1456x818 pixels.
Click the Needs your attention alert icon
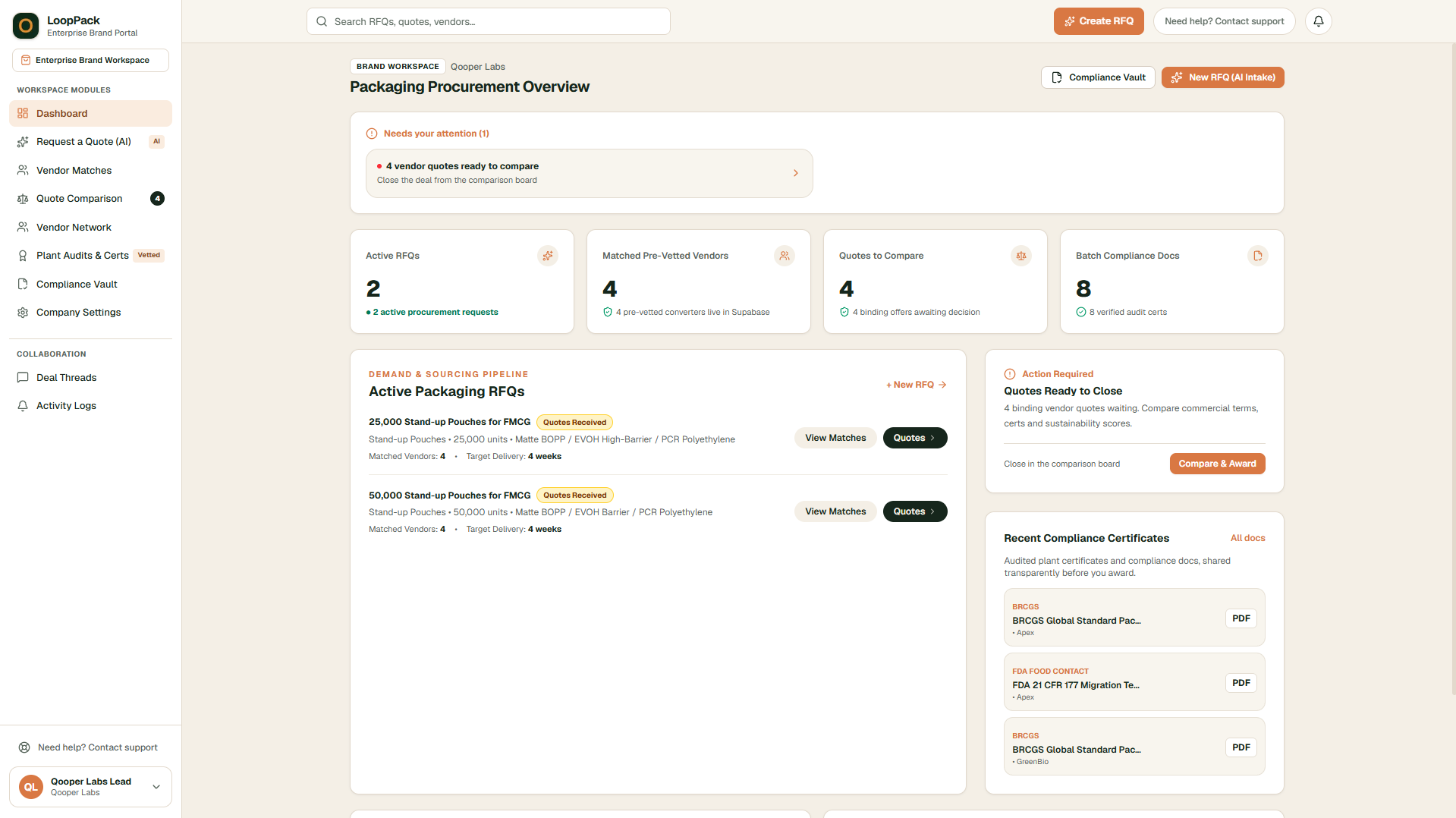point(372,134)
